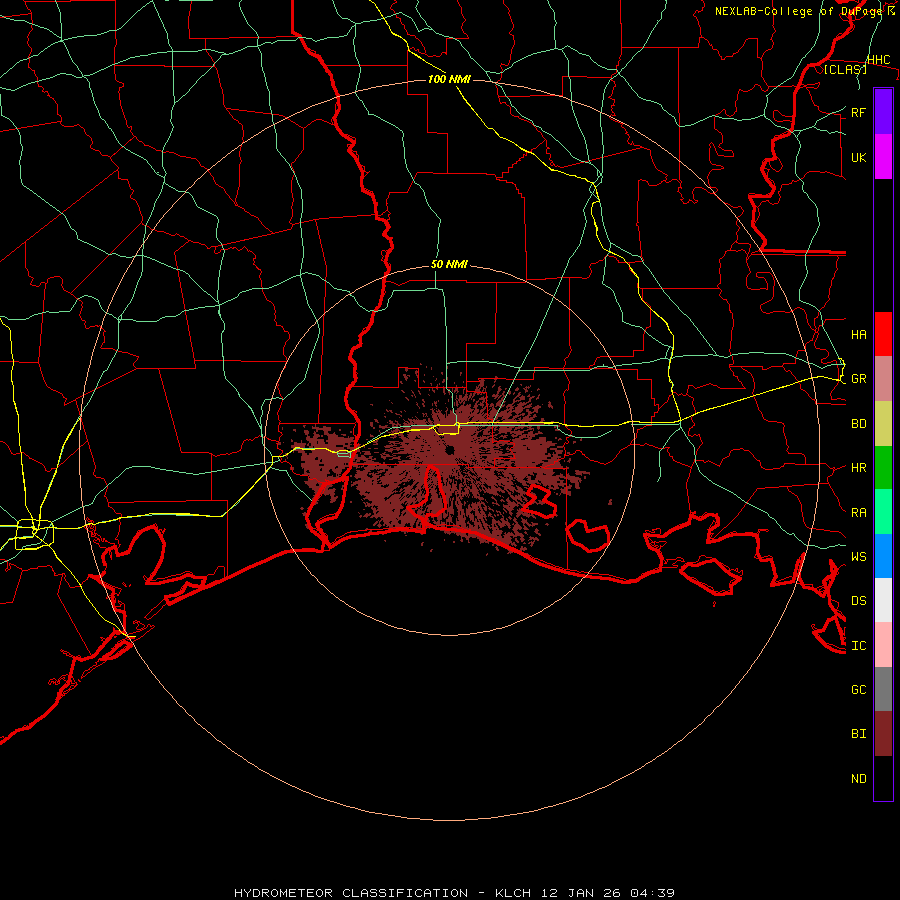Image resolution: width=900 pixels, height=900 pixels.
Task: Select the light pink IC legend swatch
Action: point(883,645)
